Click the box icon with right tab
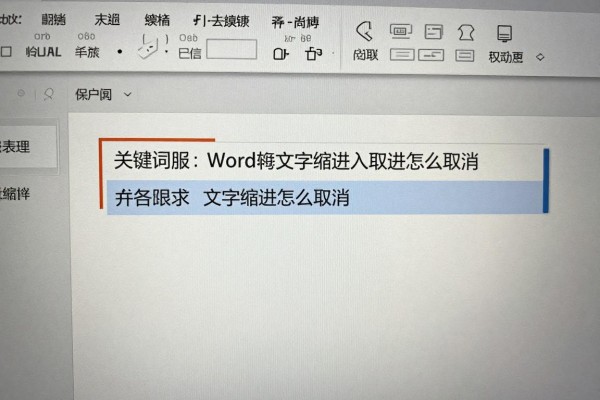 pyautogui.click(x=281, y=54)
